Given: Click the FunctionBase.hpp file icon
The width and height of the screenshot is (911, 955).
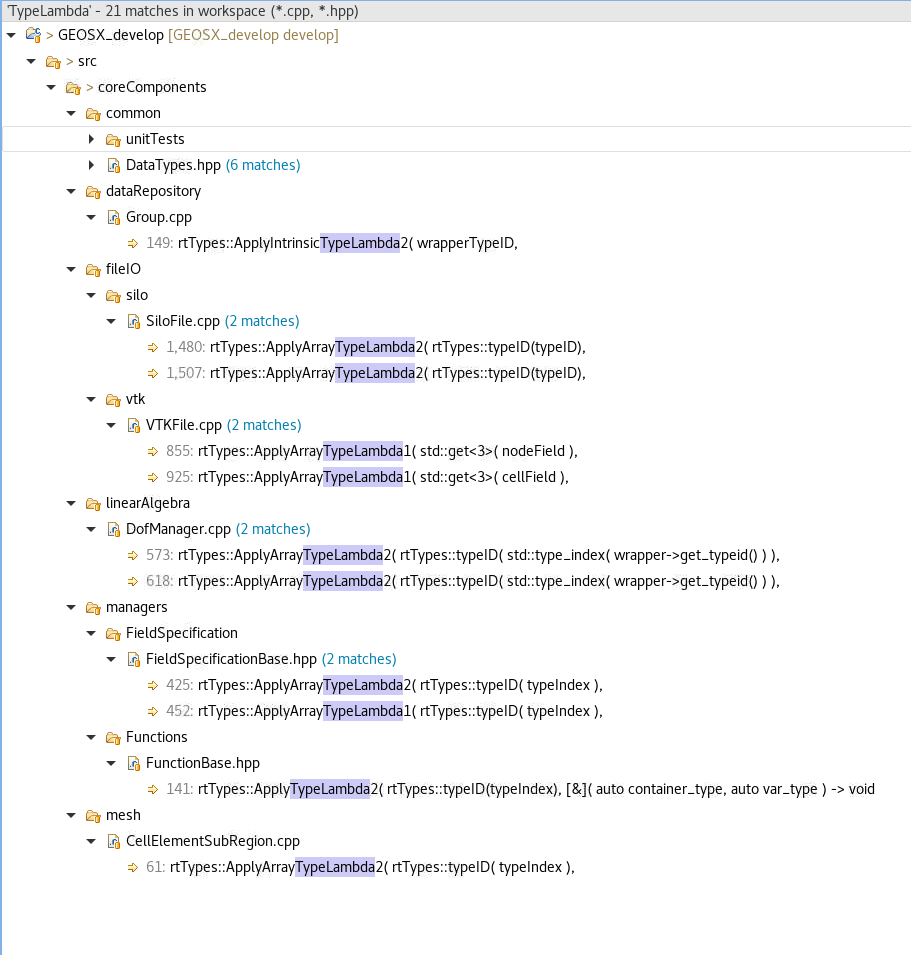Looking at the screenshot, I should [x=133, y=763].
